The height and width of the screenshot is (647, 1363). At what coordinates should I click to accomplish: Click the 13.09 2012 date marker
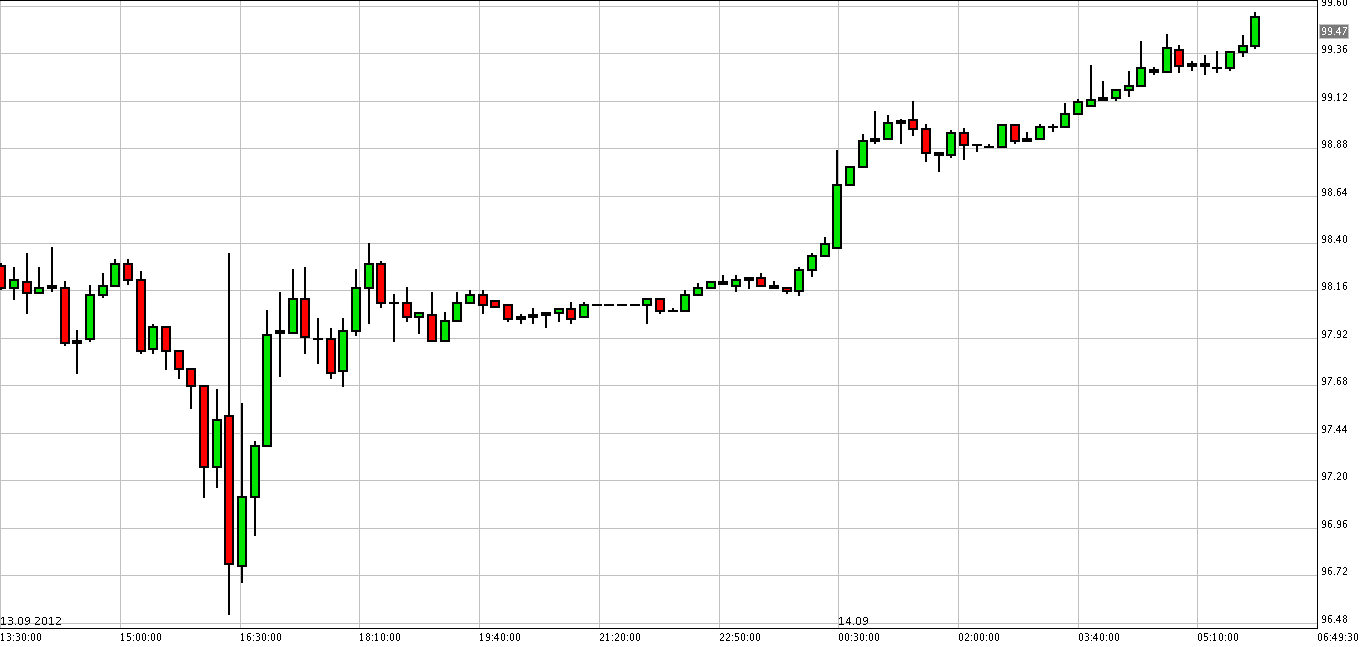pos(31,621)
